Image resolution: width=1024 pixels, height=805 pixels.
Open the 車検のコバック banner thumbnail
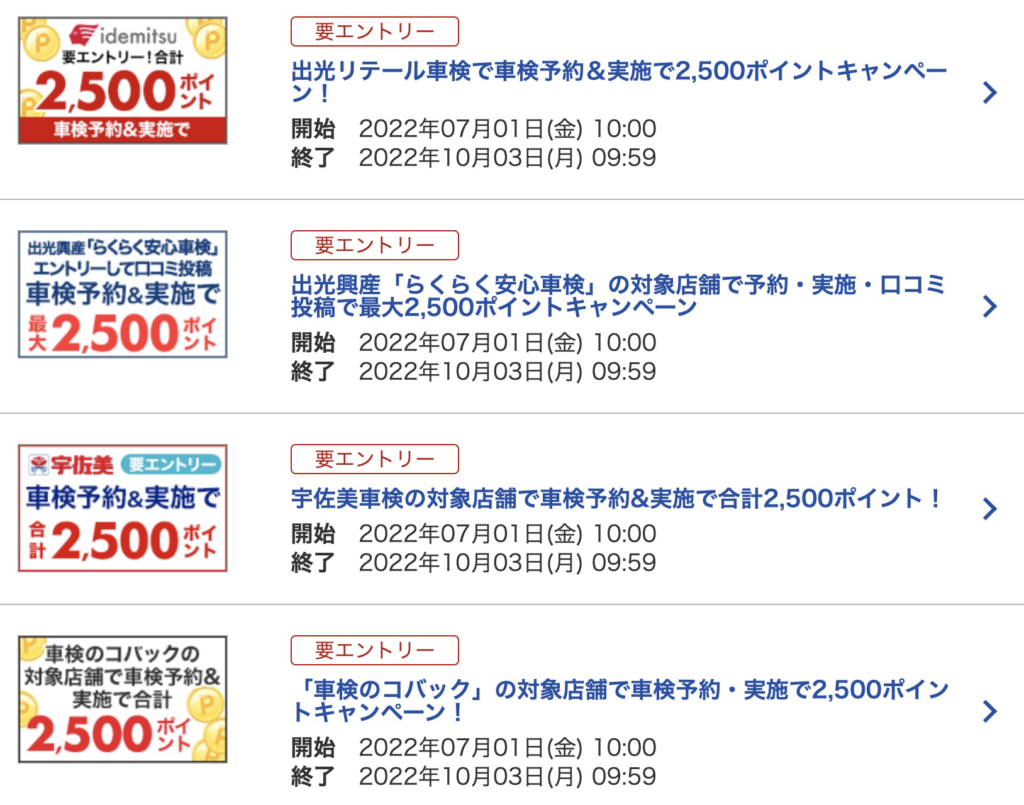tap(123, 699)
